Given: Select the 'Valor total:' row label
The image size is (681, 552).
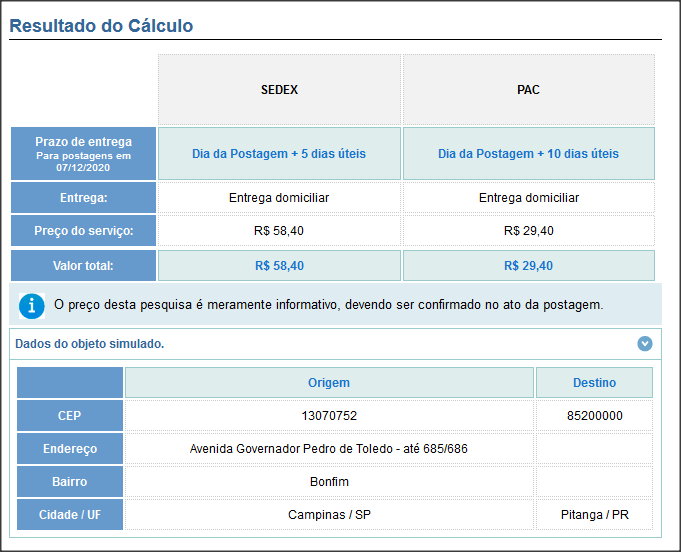Looking at the screenshot, I should coord(83,265).
